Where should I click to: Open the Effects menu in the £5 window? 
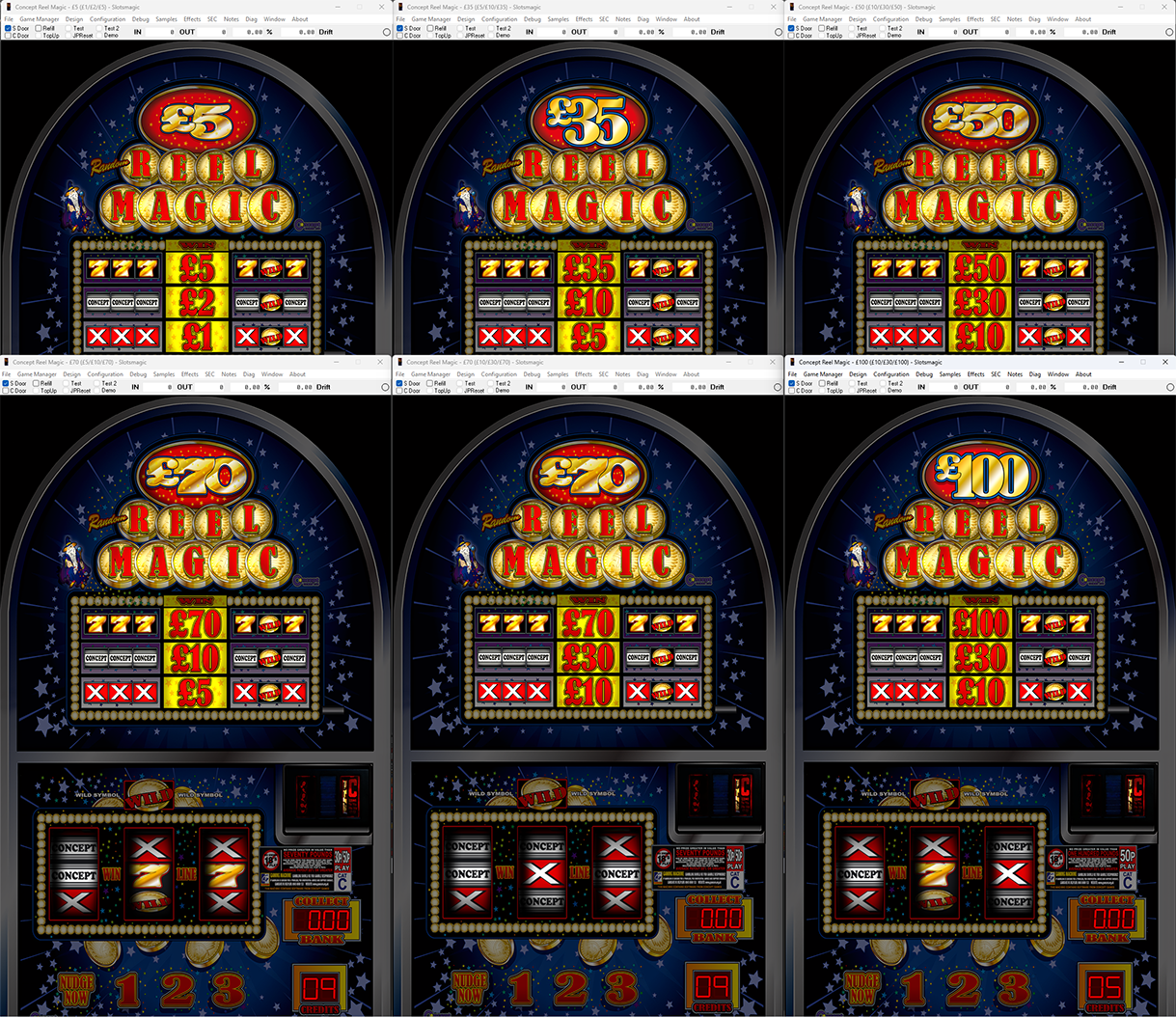[x=192, y=19]
